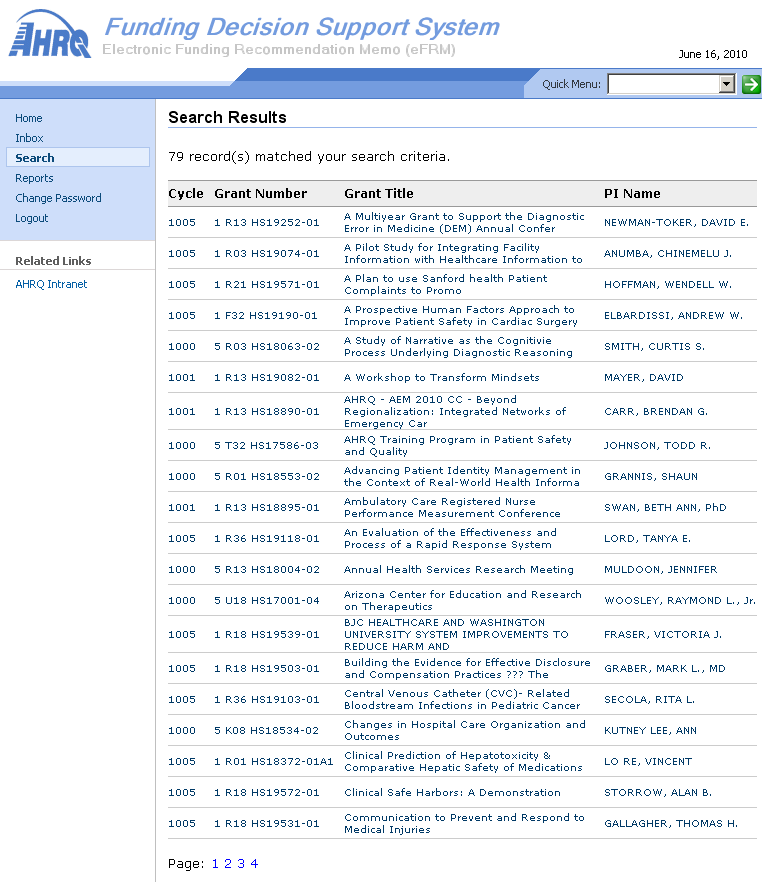Screen dimensions: 762x882
Task: Click the green Go arrow button
Action: (x=751, y=84)
